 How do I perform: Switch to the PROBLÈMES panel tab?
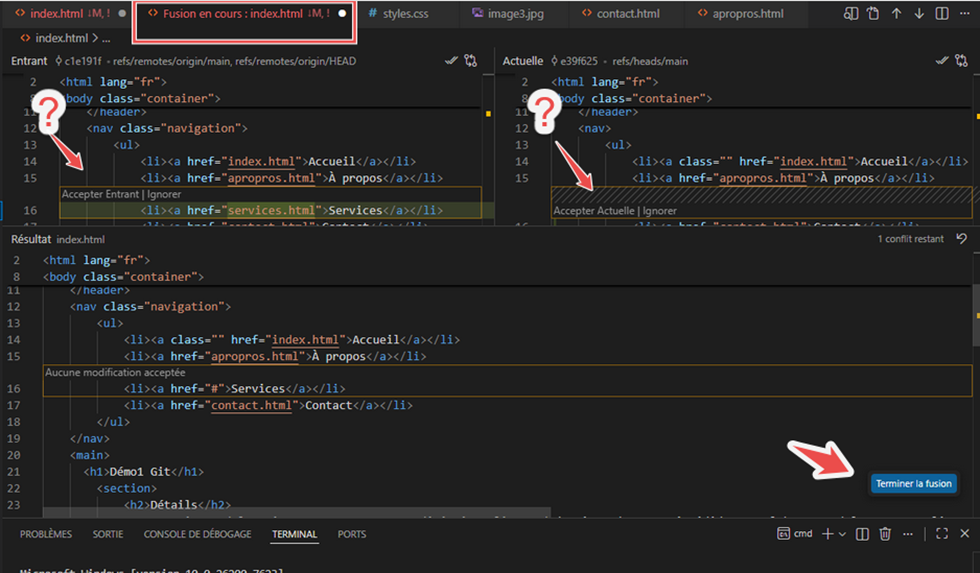46,534
